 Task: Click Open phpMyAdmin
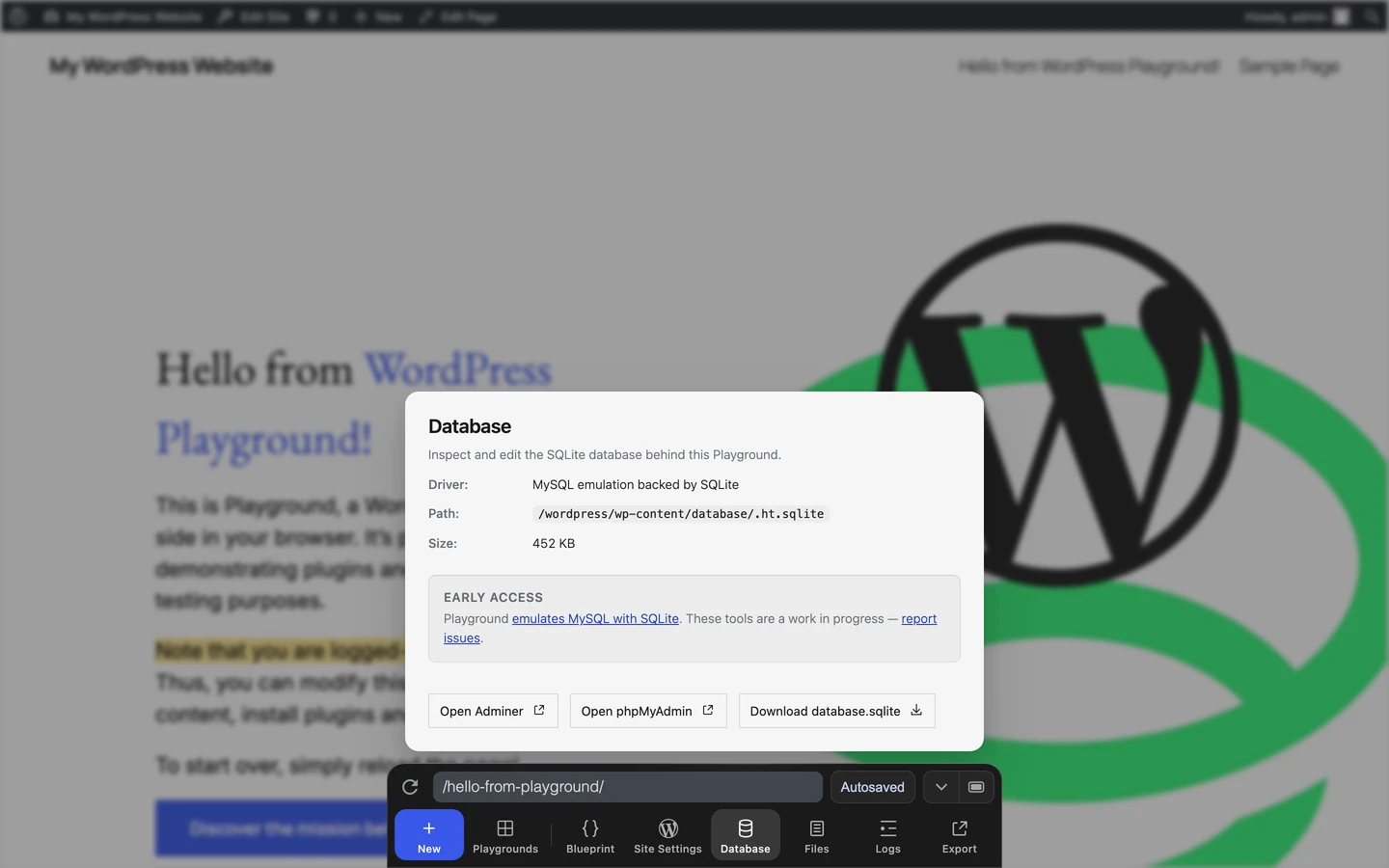pyautogui.click(x=648, y=711)
